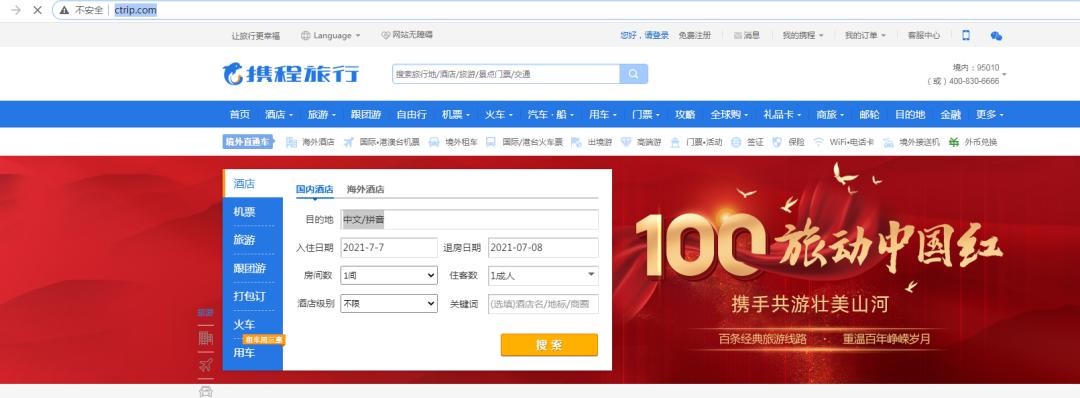
Task: Select the 打包订 tab in search panel sidebar
Action: pyautogui.click(x=253, y=296)
